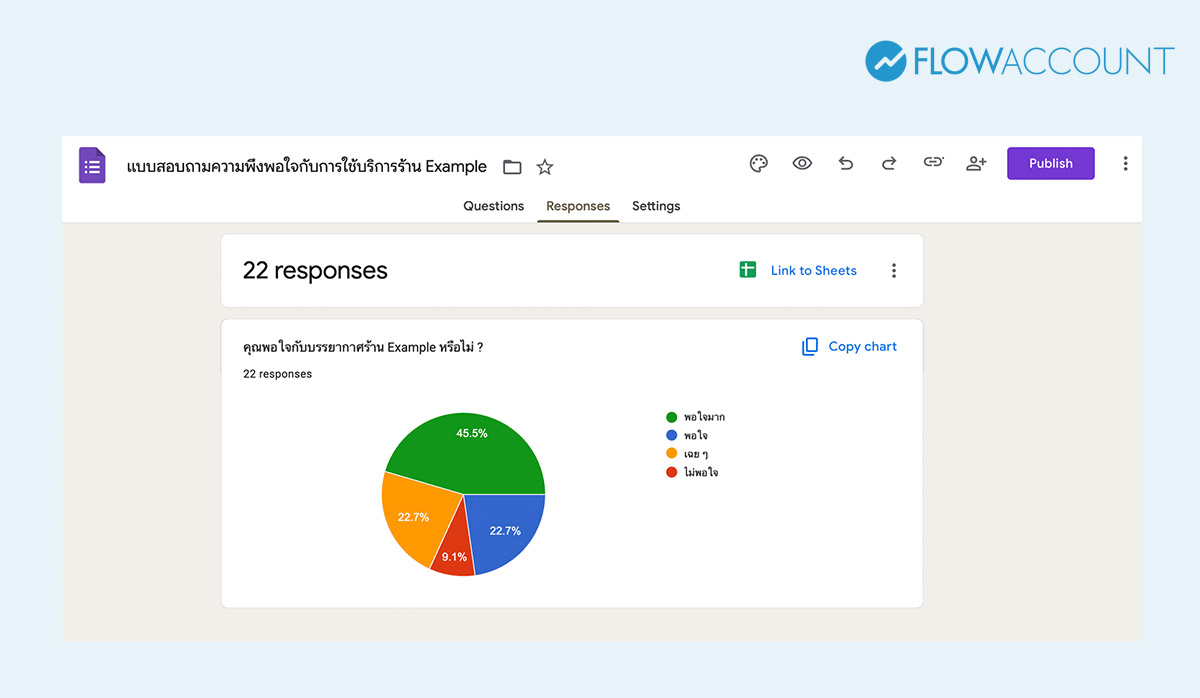Switch to the Questions tab
This screenshot has height=698, width=1200.
493,206
